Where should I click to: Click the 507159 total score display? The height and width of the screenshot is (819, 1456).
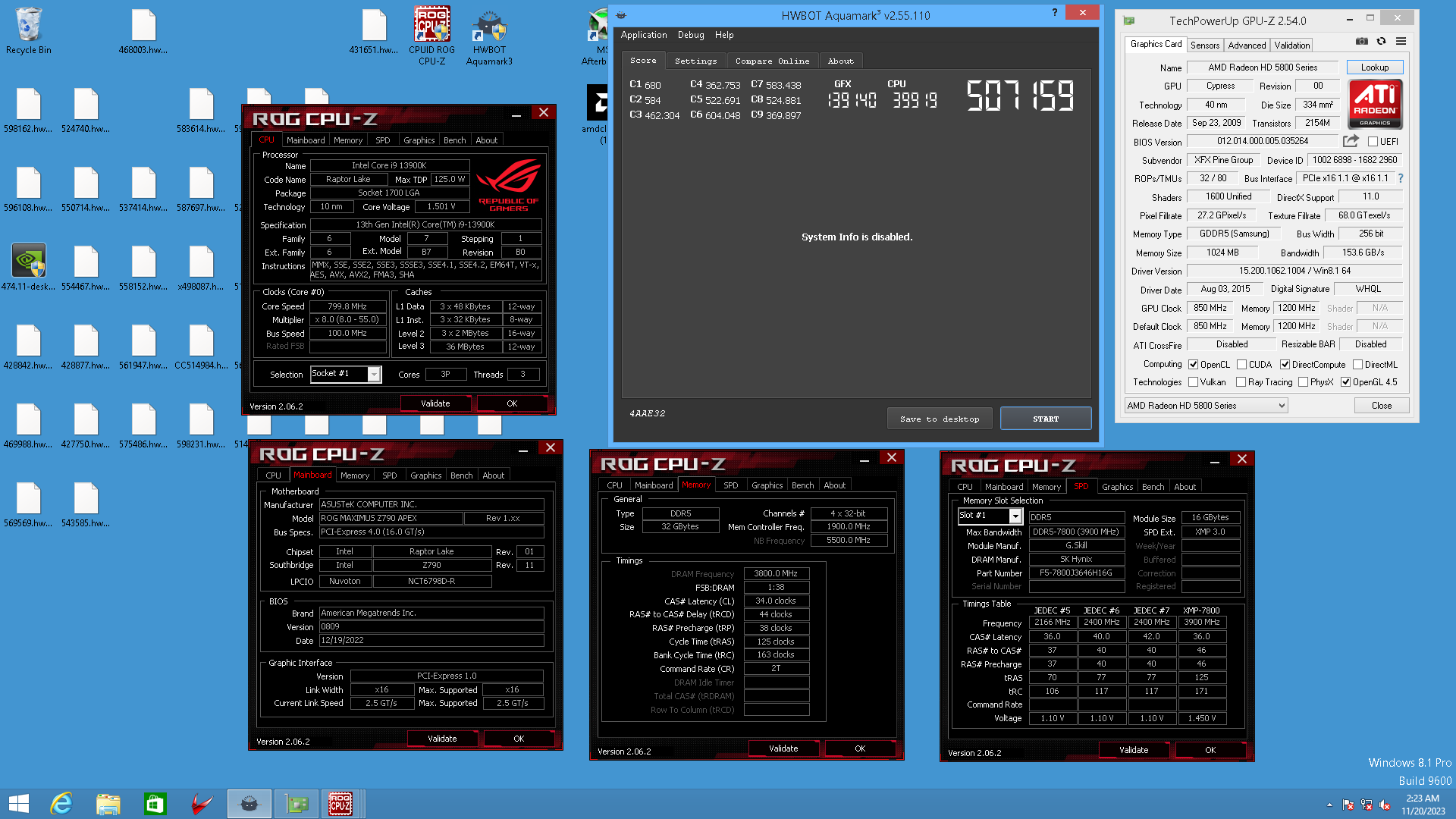pyautogui.click(x=1020, y=96)
